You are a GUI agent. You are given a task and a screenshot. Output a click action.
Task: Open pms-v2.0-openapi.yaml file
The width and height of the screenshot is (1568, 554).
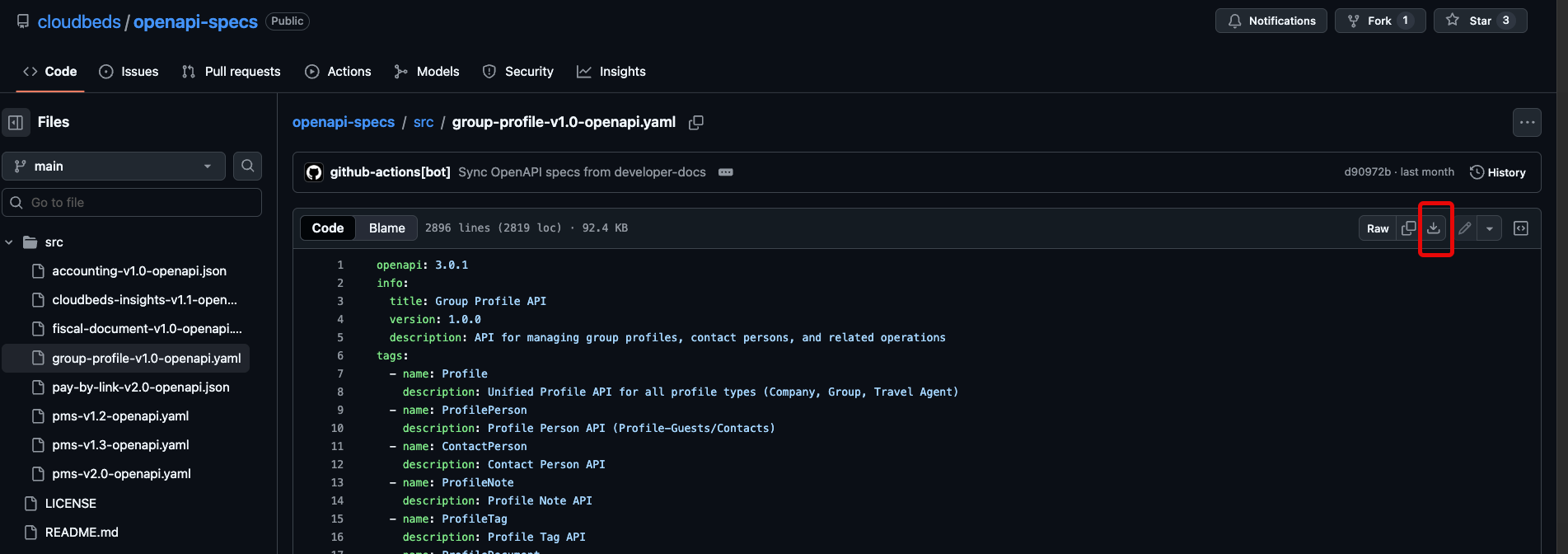tap(121, 473)
